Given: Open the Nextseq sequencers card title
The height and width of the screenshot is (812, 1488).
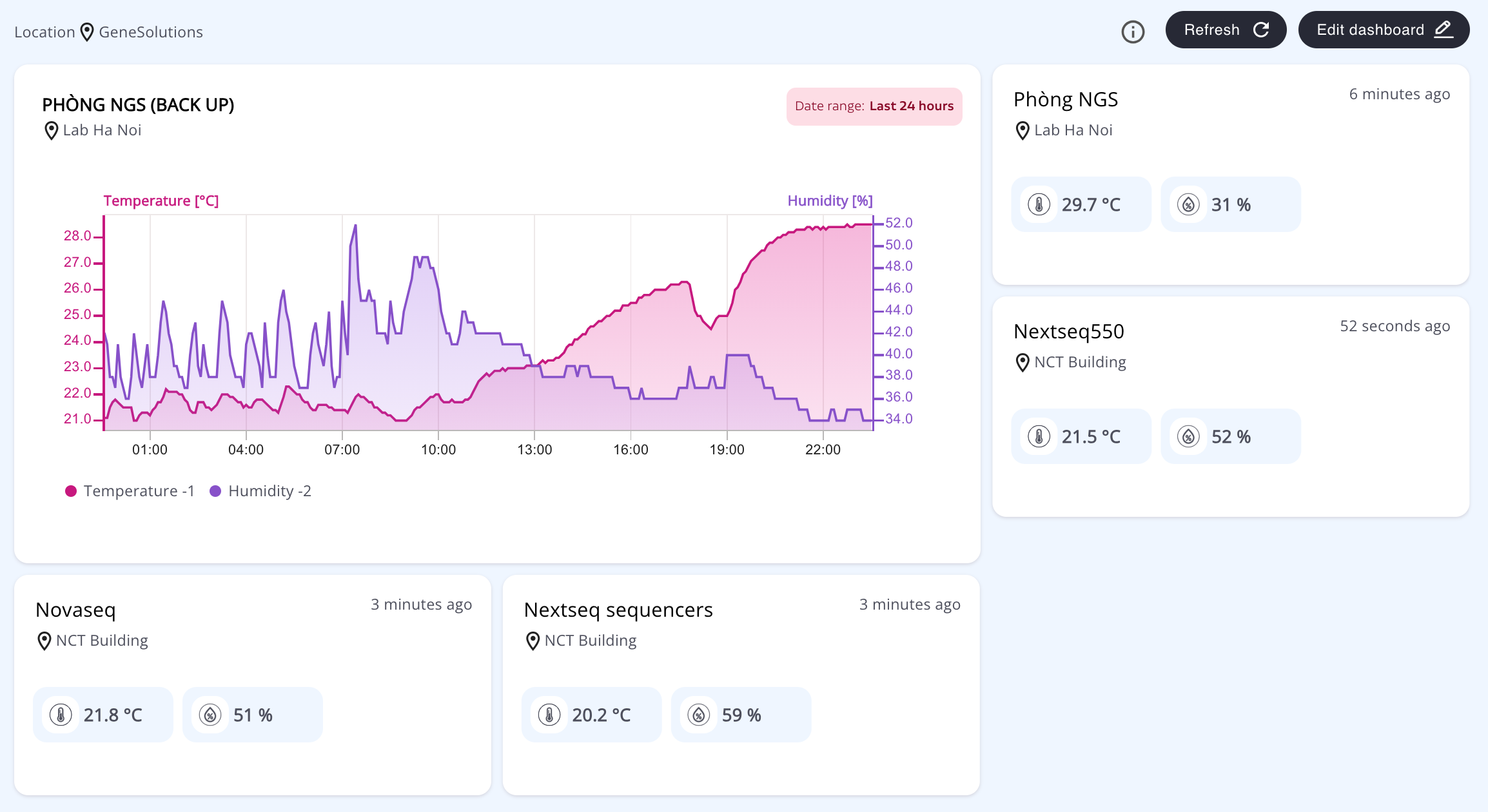Looking at the screenshot, I should click(618, 610).
